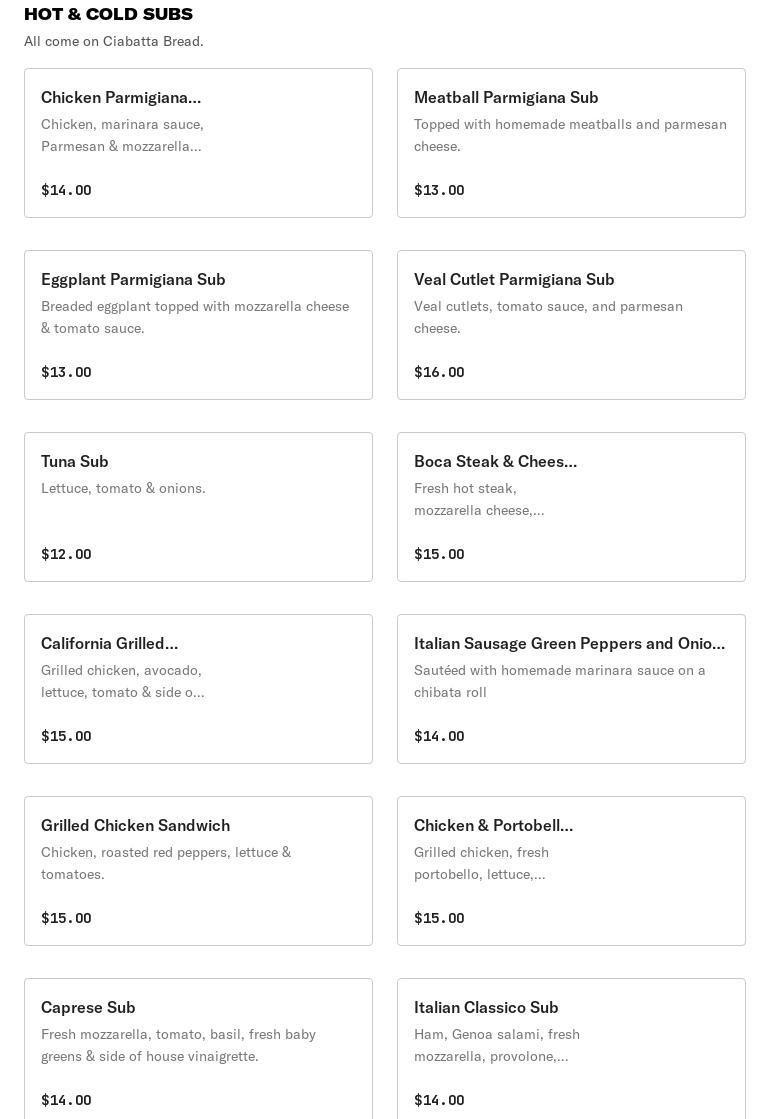Click the Hot & Cold Subs heading
This screenshot has height=1119, width=770.
click(x=108, y=14)
